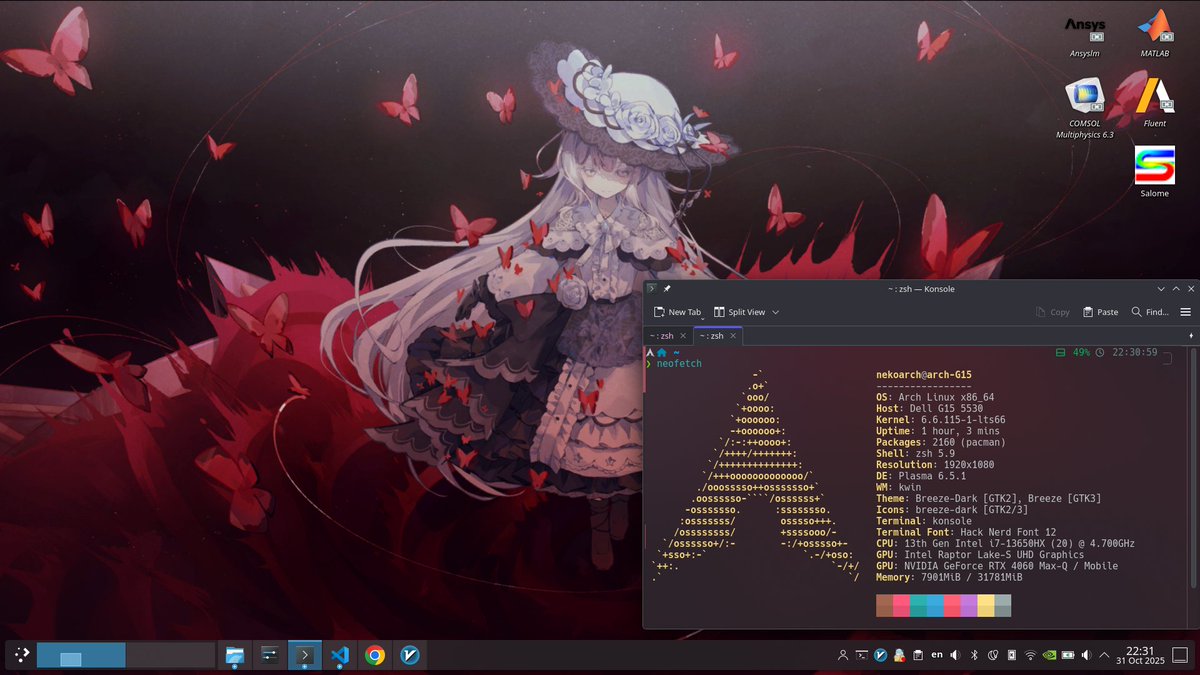Switch to the highlighted virtual desktop in pager
Image resolution: width=1200 pixels, height=675 pixels.
coord(81,655)
